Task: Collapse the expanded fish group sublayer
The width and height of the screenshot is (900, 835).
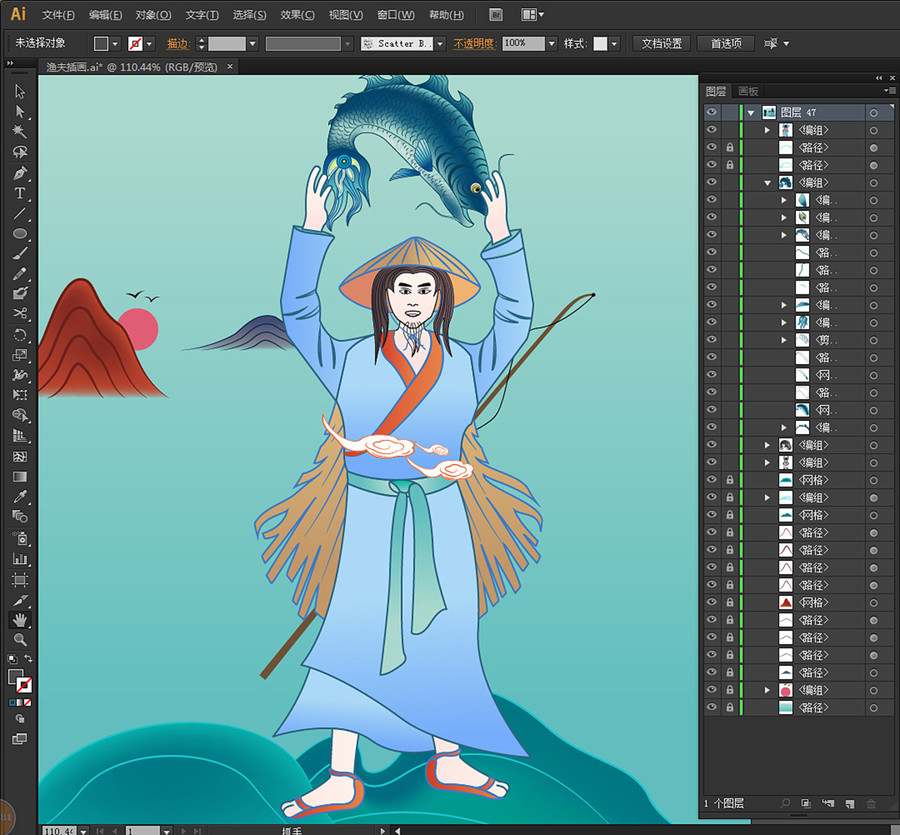Action: (767, 183)
